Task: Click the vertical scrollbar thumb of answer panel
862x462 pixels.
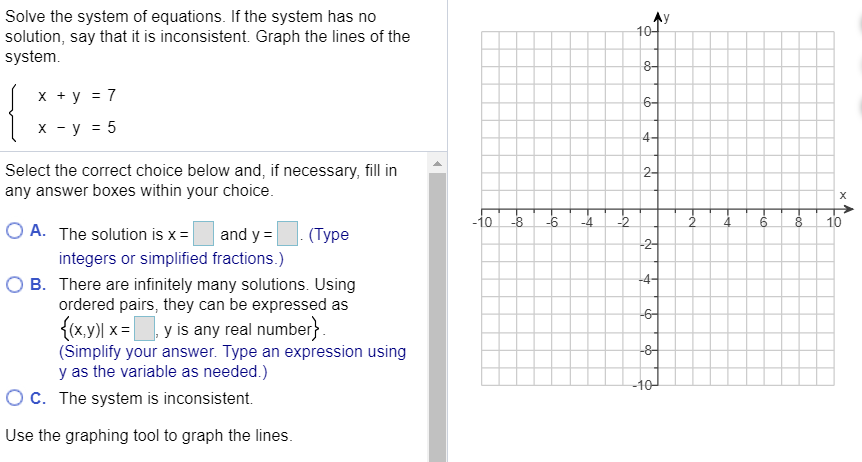Action: pyautogui.click(x=437, y=316)
